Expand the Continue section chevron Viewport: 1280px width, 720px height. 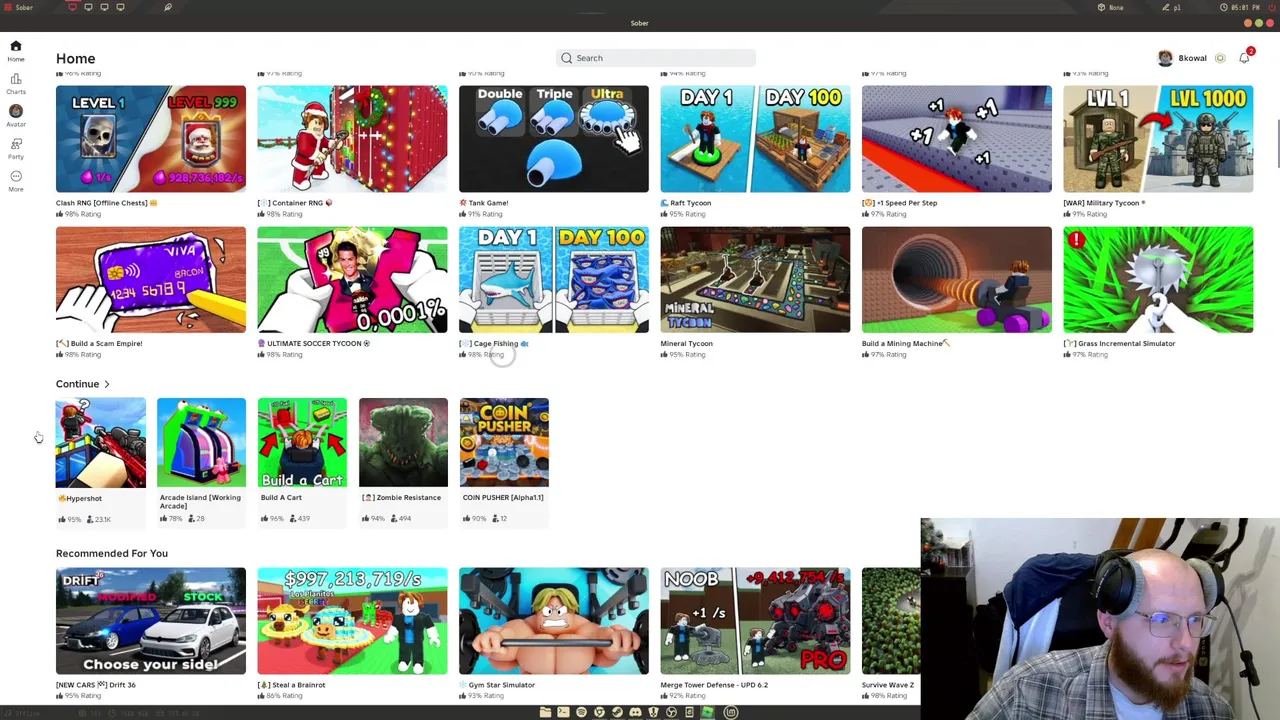[x=107, y=384]
